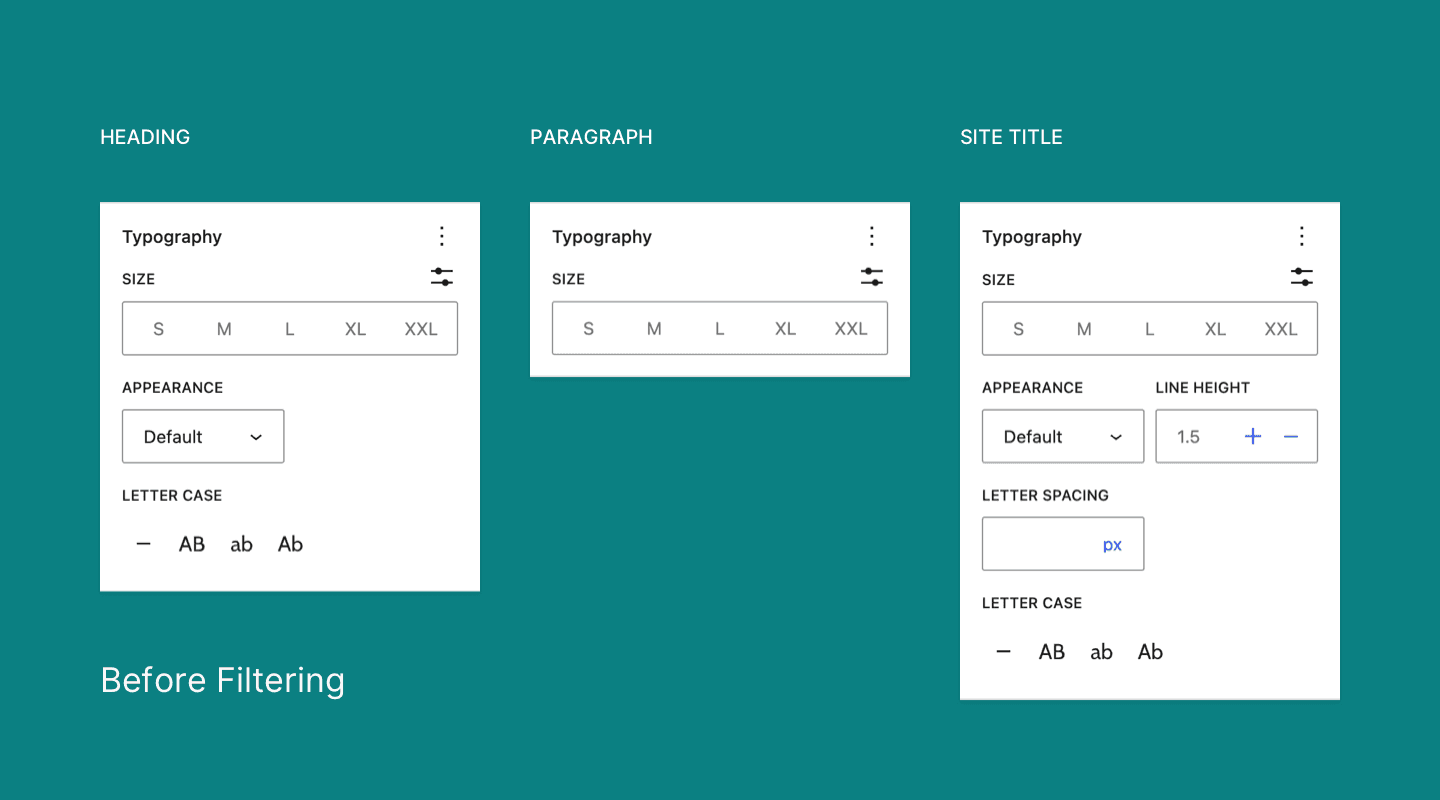Select capitalize Ab in Heading panel
Viewport: 1440px width, 800px height.
coord(290,544)
